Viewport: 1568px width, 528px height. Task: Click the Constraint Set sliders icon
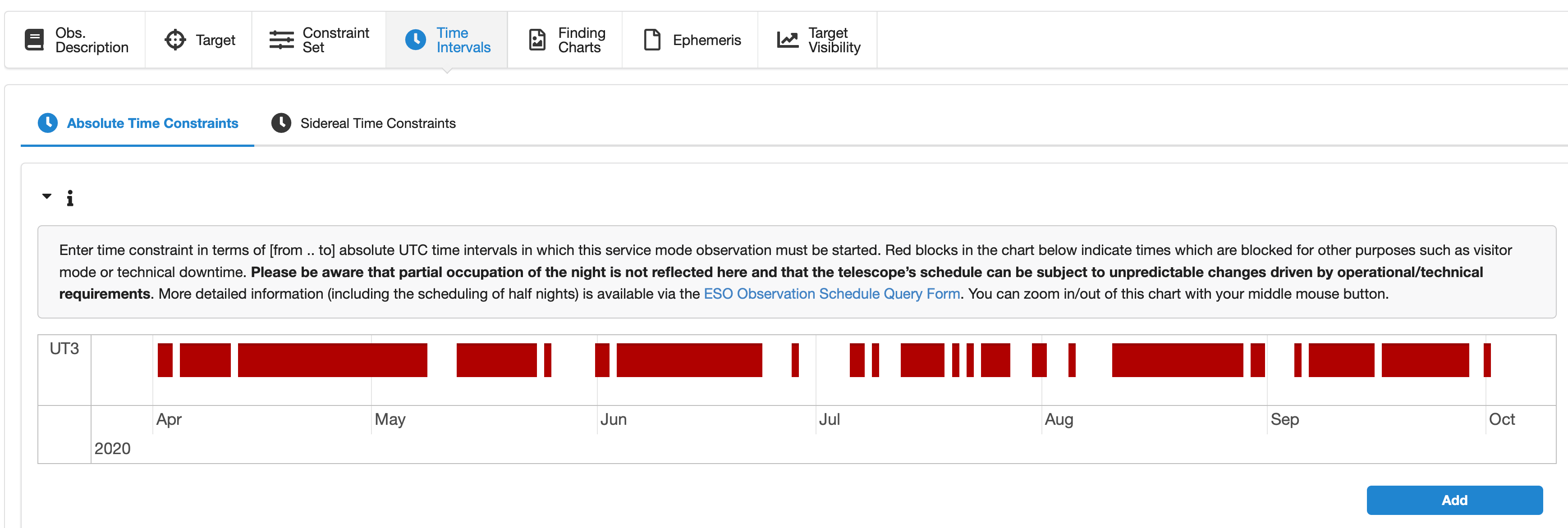tap(281, 40)
